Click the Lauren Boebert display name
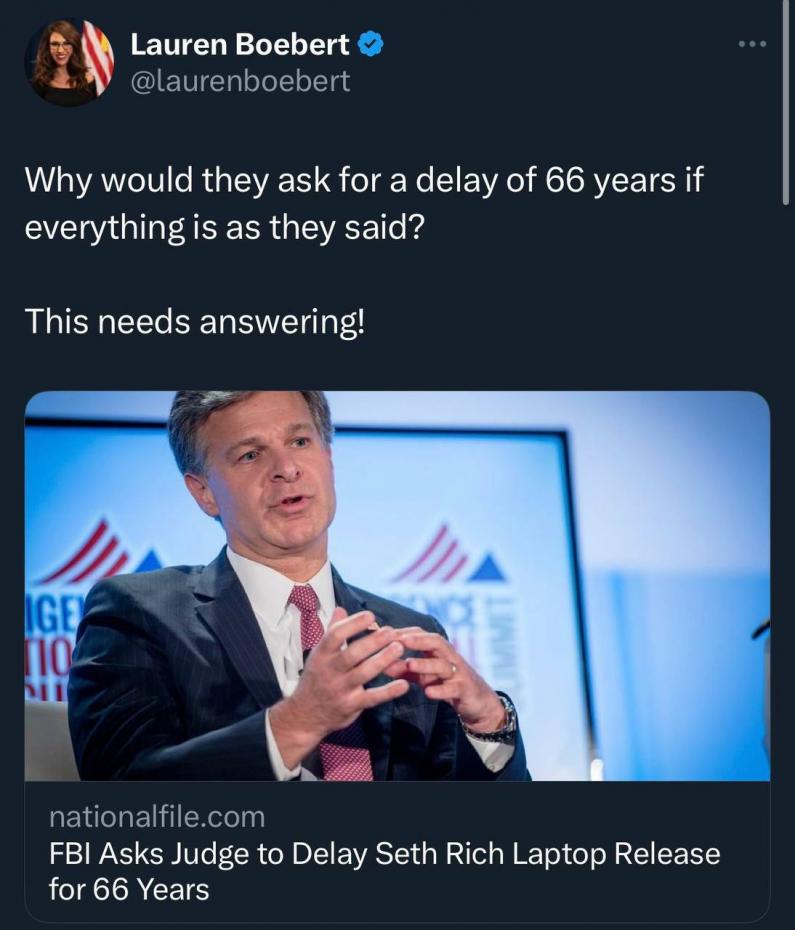 click(240, 45)
